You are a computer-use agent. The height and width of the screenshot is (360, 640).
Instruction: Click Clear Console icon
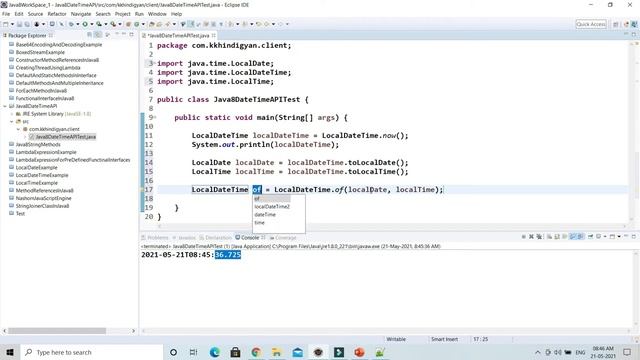point(549,236)
